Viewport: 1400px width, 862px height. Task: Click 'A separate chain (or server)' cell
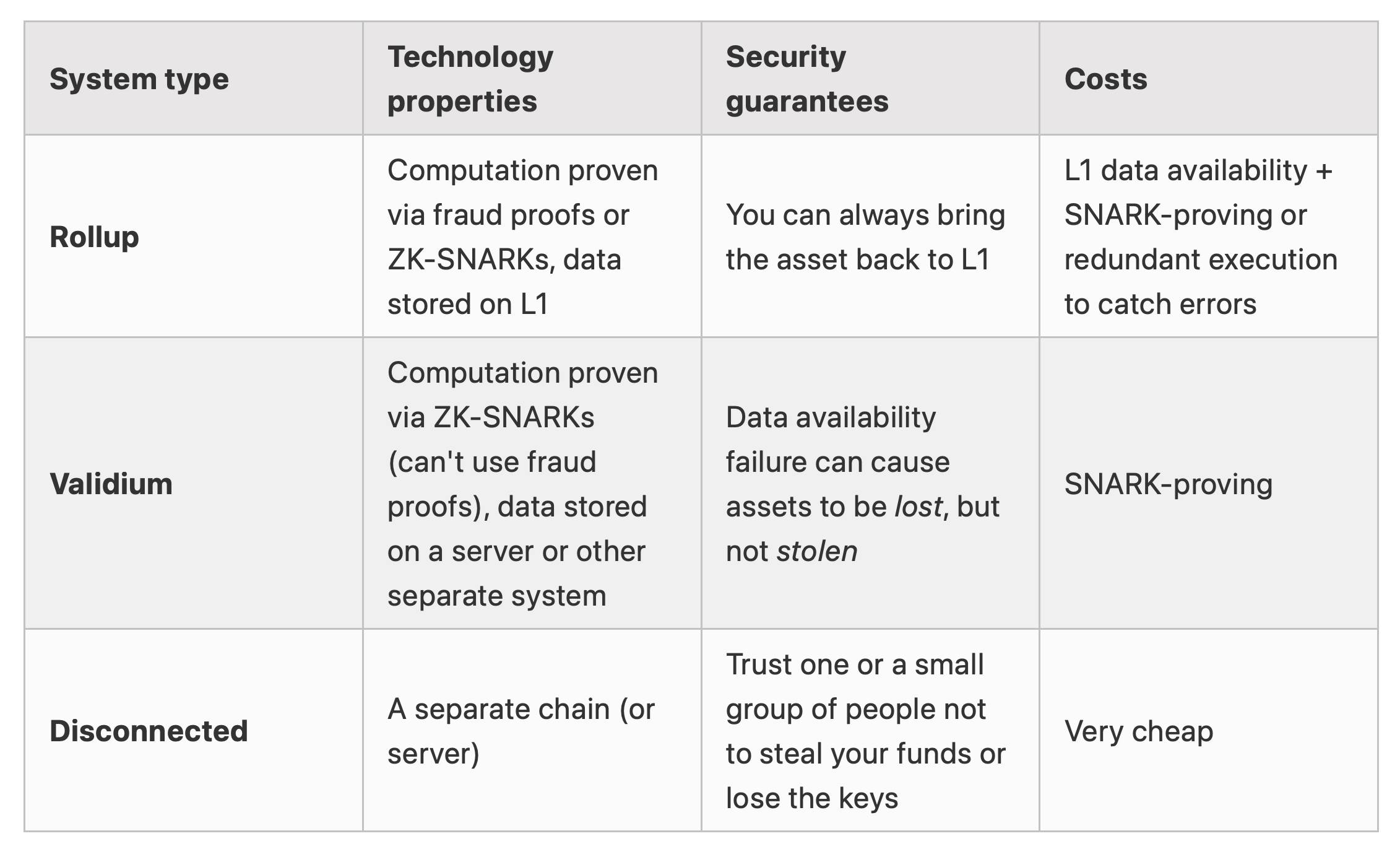tap(532, 731)
